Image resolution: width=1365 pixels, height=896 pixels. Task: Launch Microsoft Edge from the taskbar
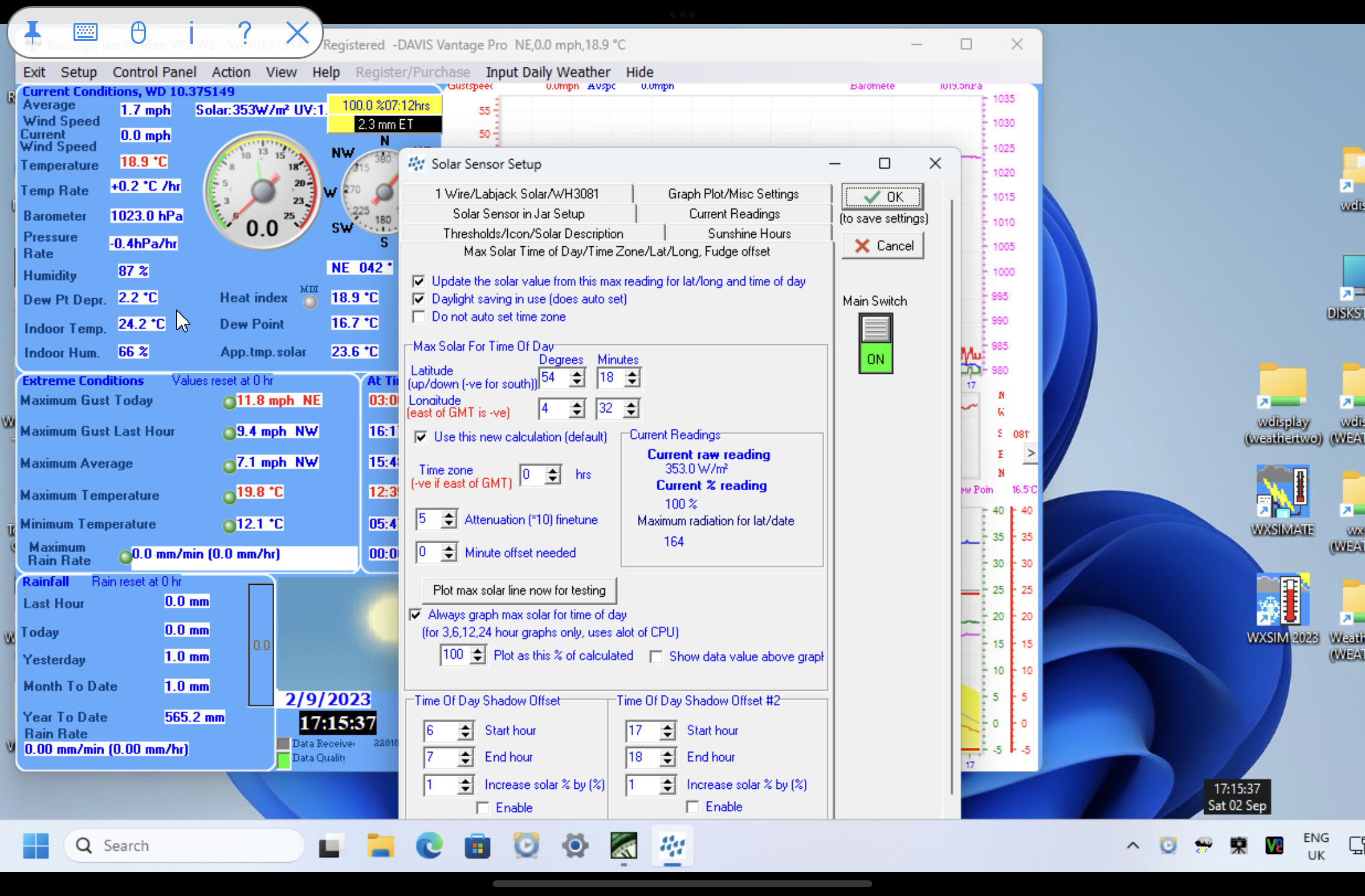click(x=429, y=846)
